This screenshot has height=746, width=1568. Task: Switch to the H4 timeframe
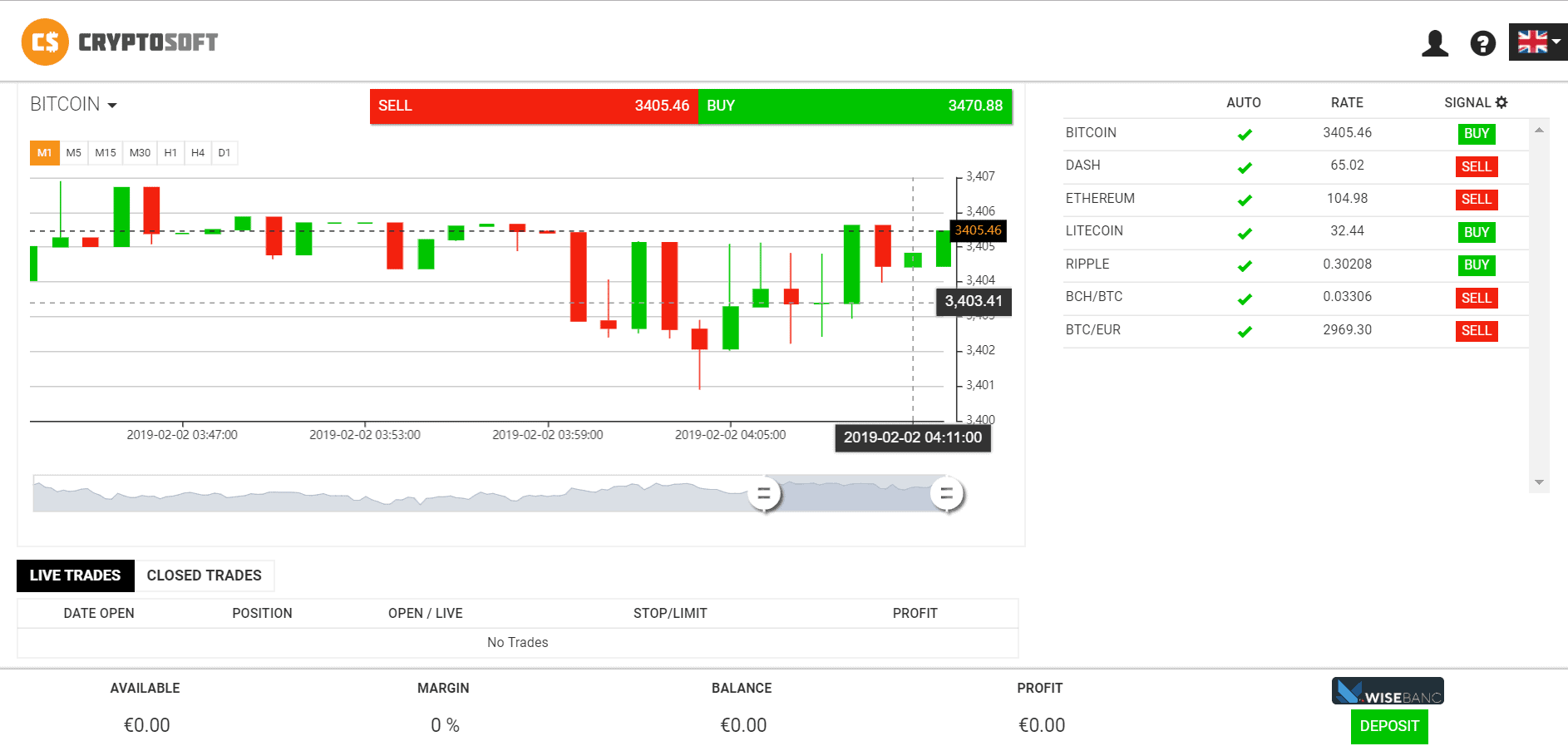(198, 153)
